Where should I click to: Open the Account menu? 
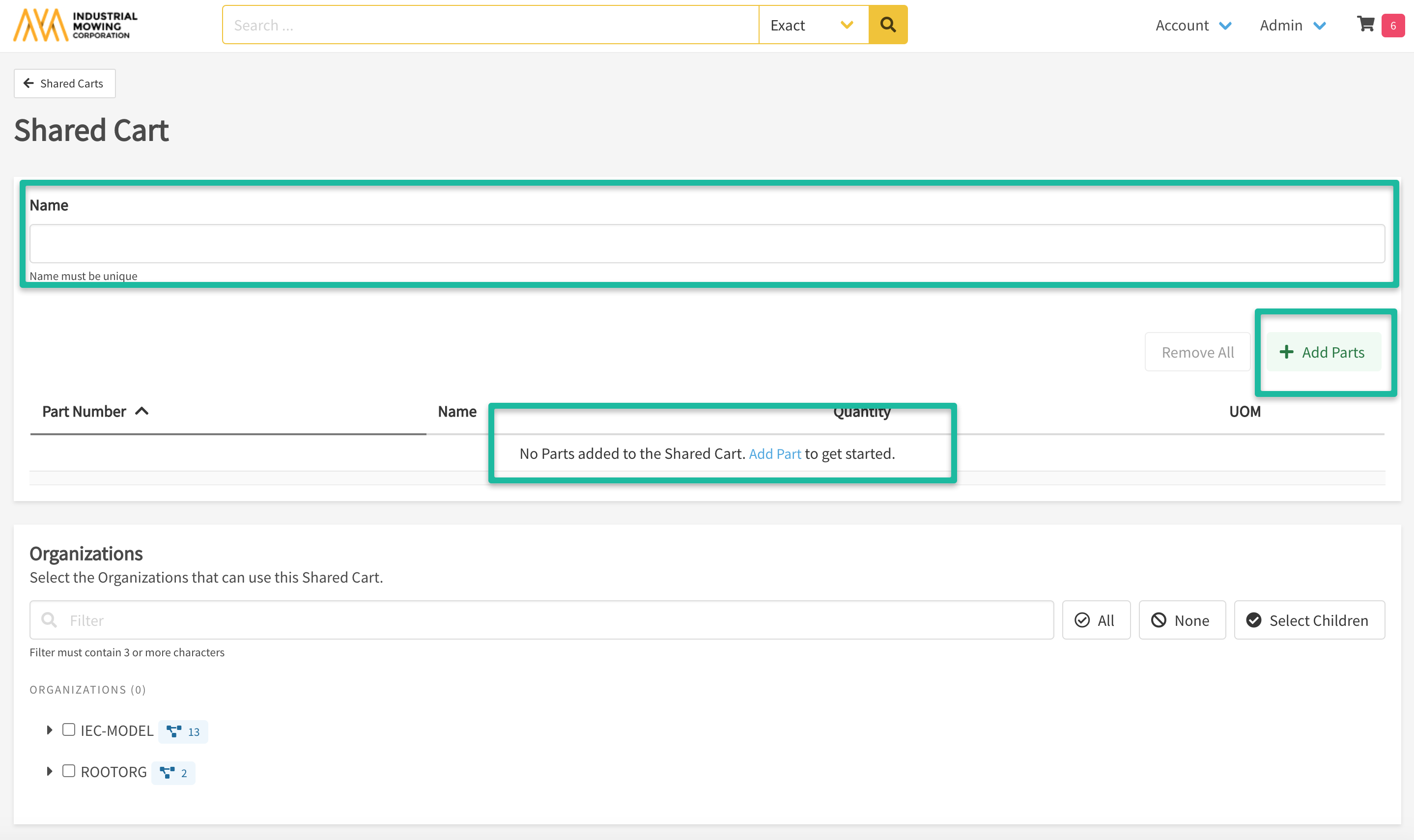1193,26
